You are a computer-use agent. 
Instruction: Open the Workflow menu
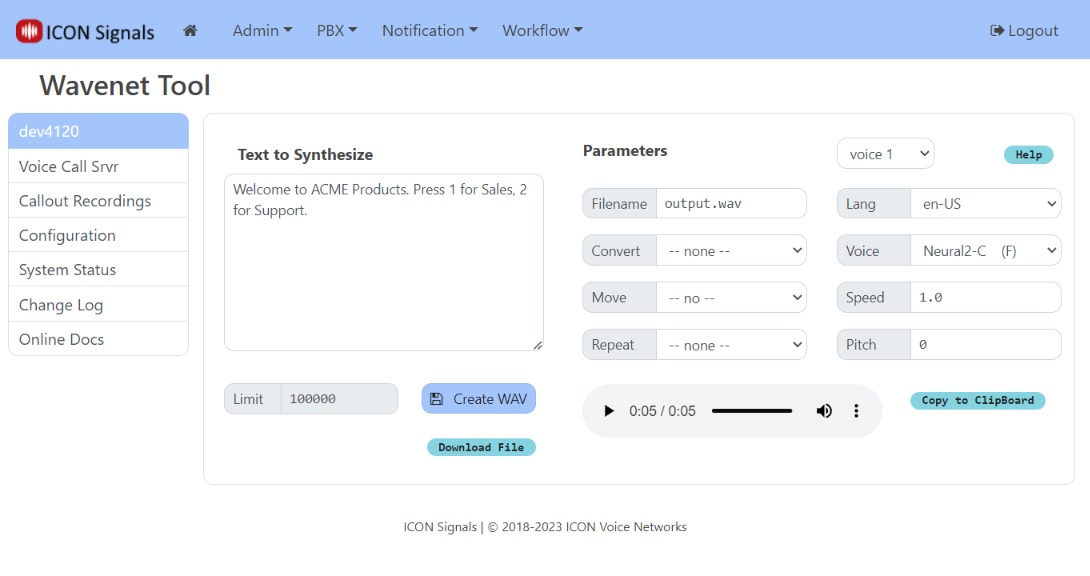(x=541, y=30)
